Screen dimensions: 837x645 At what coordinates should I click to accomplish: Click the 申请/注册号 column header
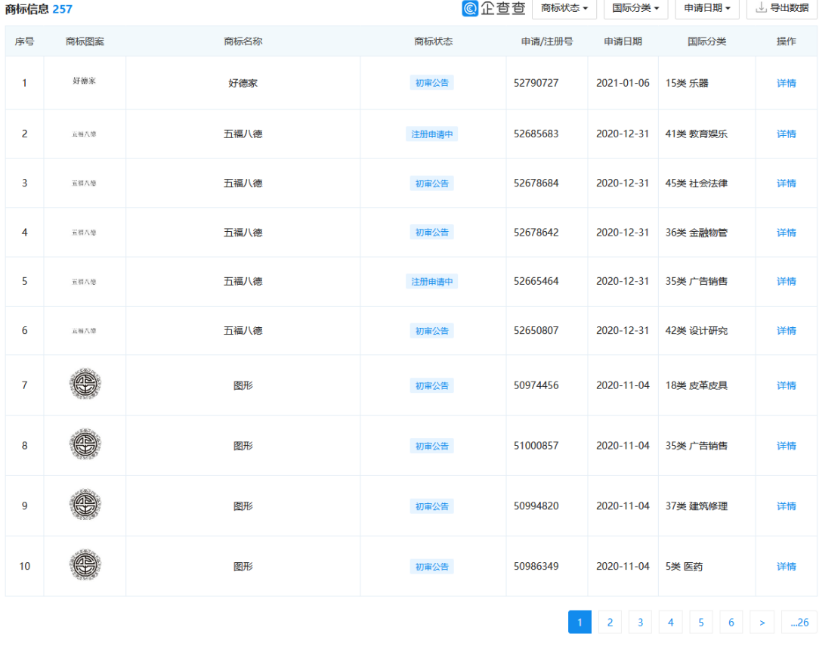coord(547,41)
